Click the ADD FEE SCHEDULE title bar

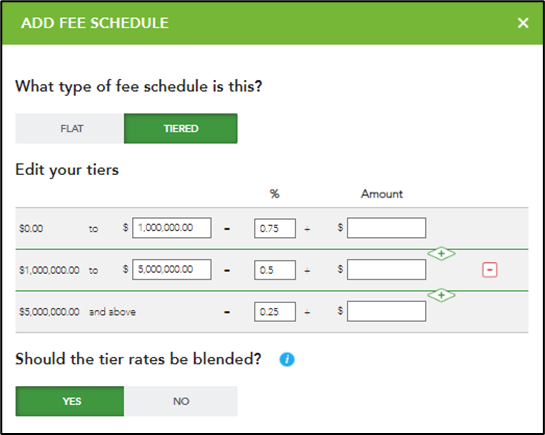click(272, 23)
